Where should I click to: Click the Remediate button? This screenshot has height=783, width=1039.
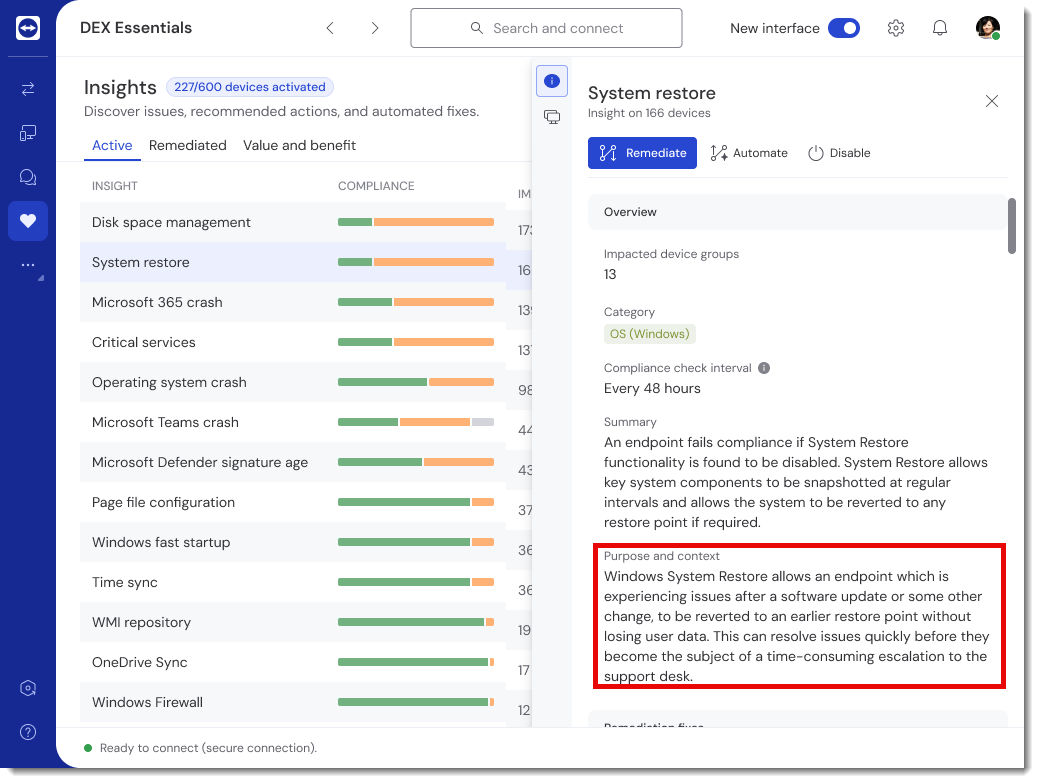click(x=642, y=153)
